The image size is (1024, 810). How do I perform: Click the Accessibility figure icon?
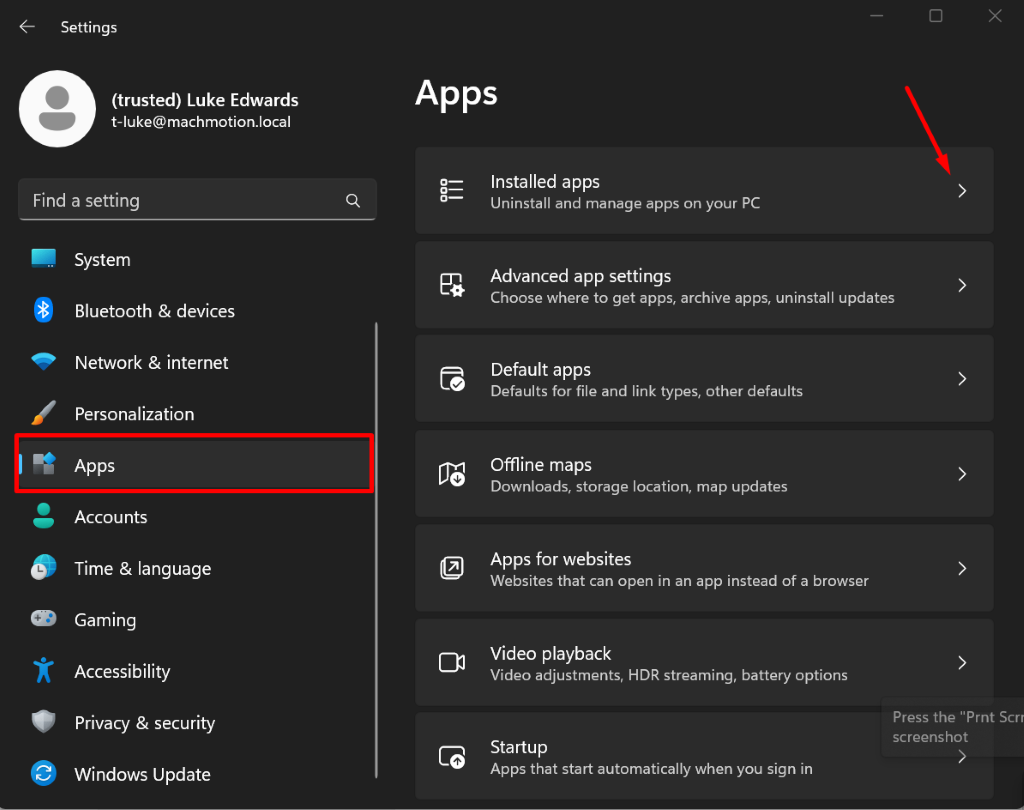click(x=43, y=671)
